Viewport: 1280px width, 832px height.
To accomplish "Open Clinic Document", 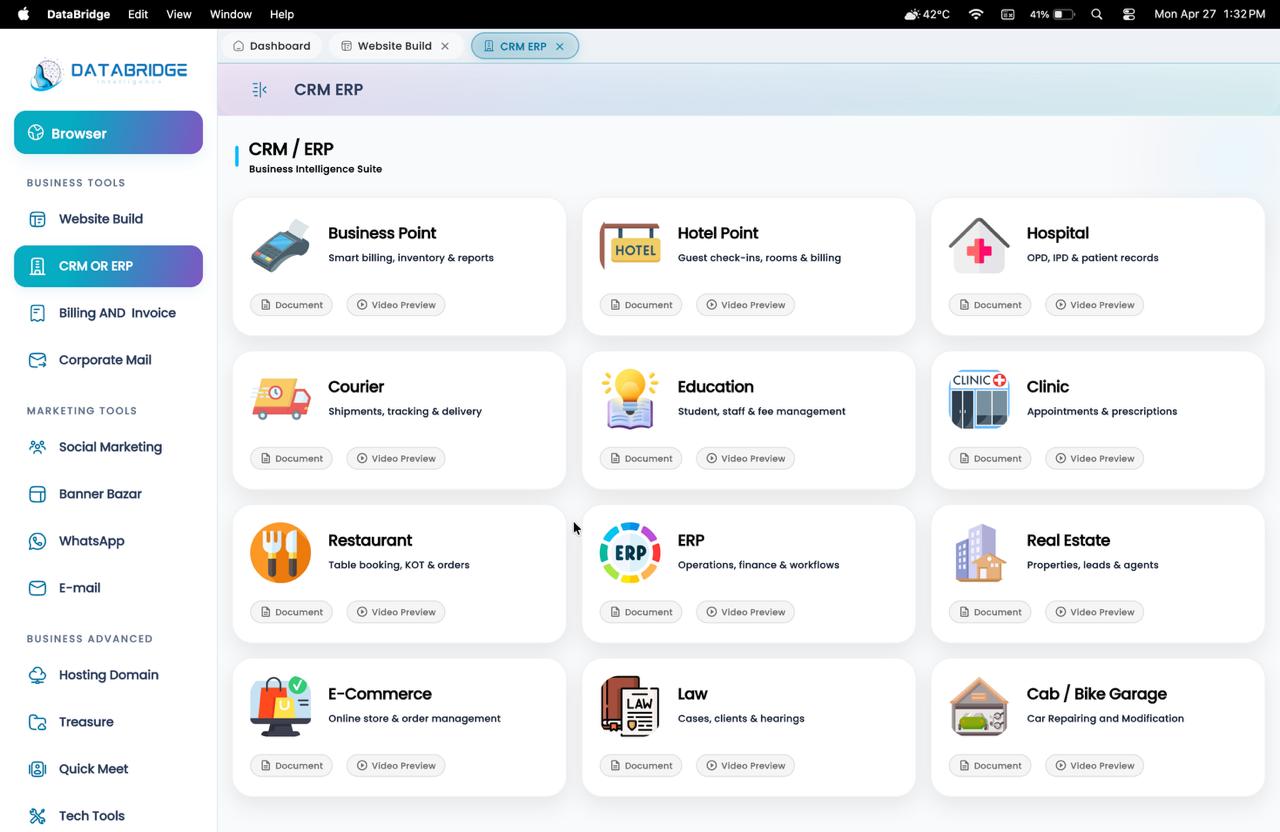I will tap(990, 458).
